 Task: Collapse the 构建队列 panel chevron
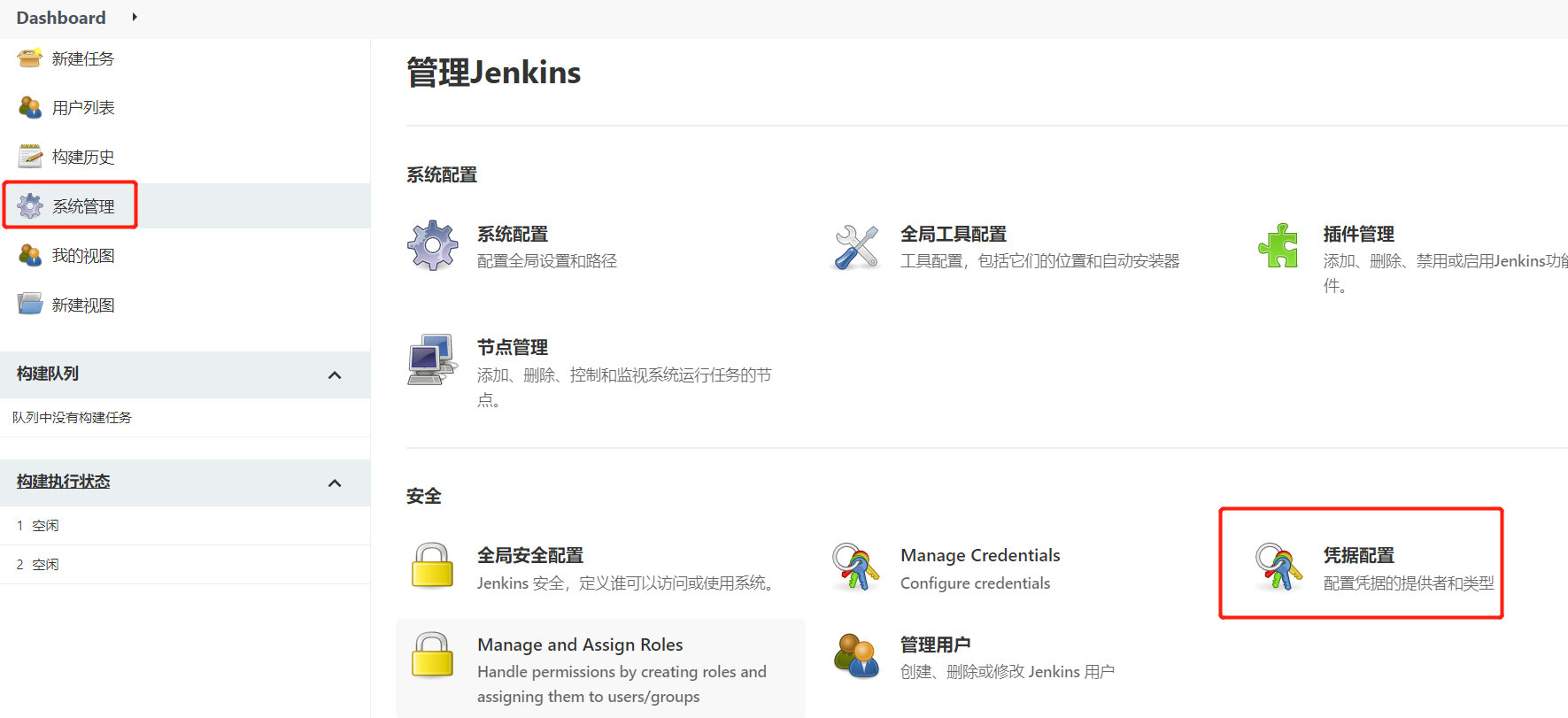(335, 375)
